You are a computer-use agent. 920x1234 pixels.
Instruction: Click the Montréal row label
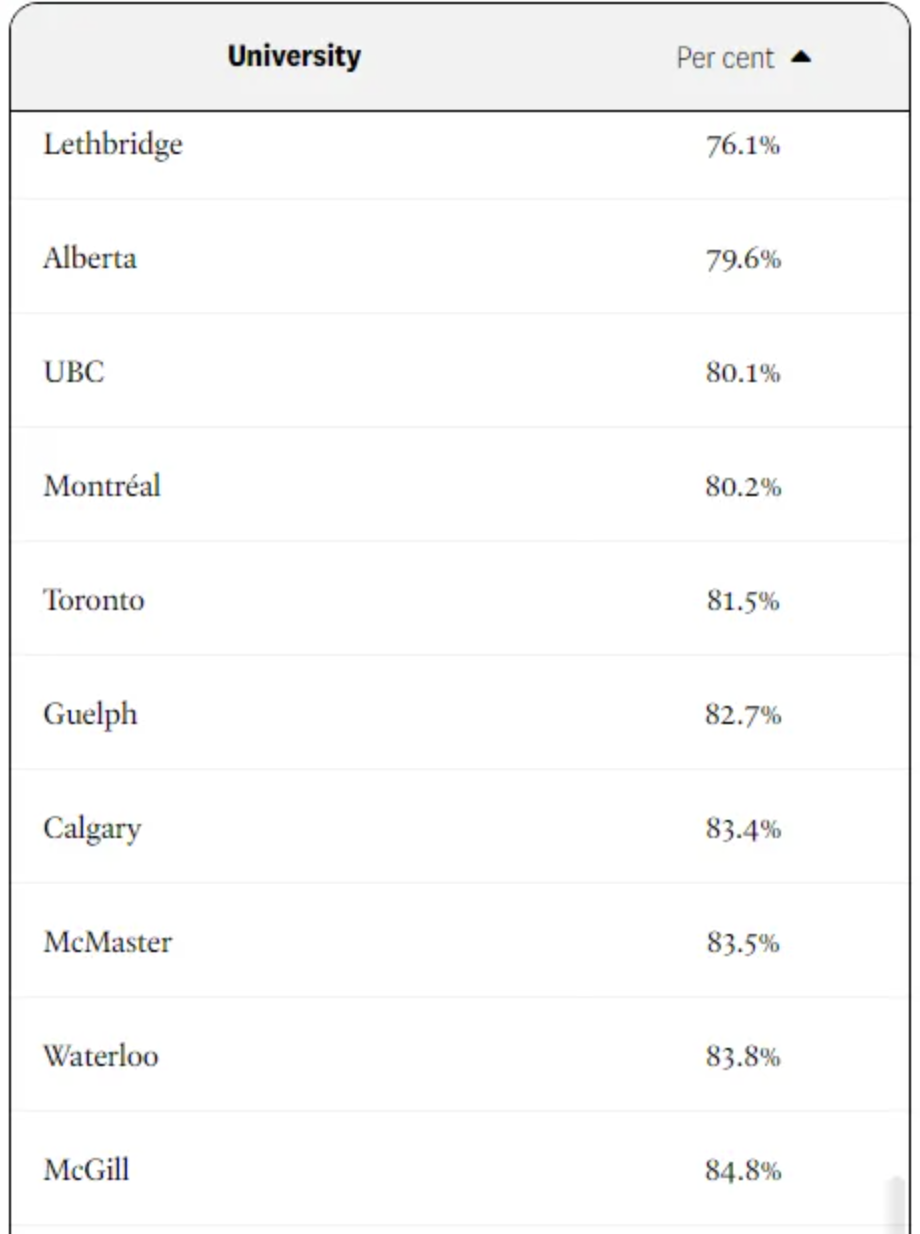102,486
